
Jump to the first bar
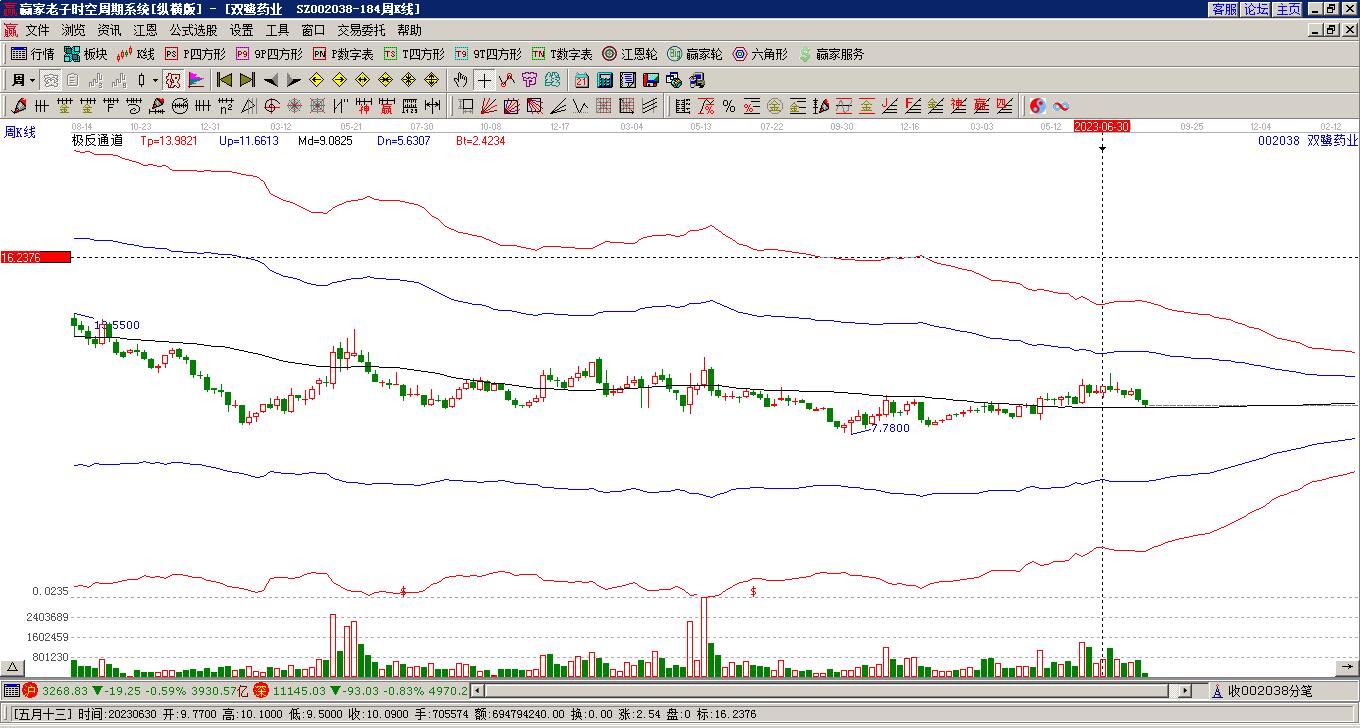click(225, 80)
